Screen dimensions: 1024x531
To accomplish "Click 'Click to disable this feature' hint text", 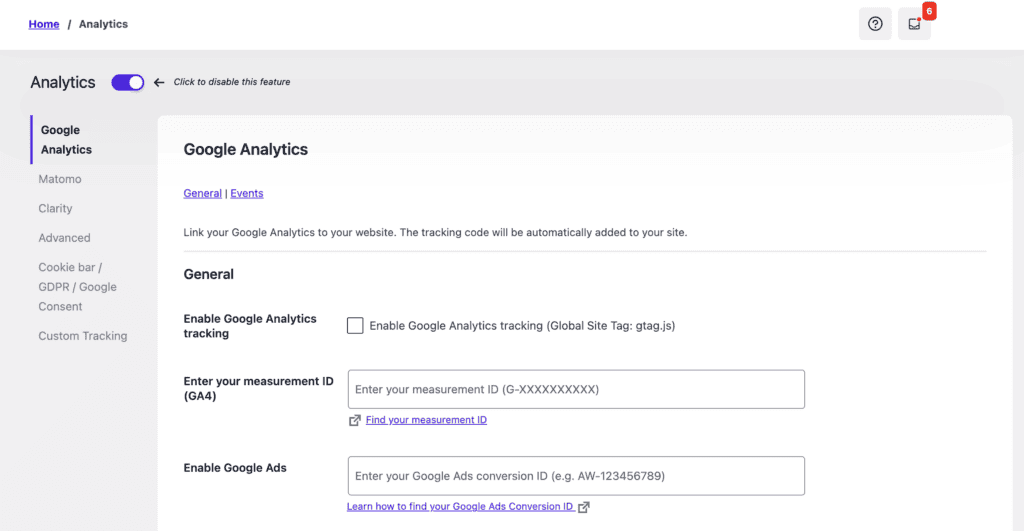I will (232, 82).
